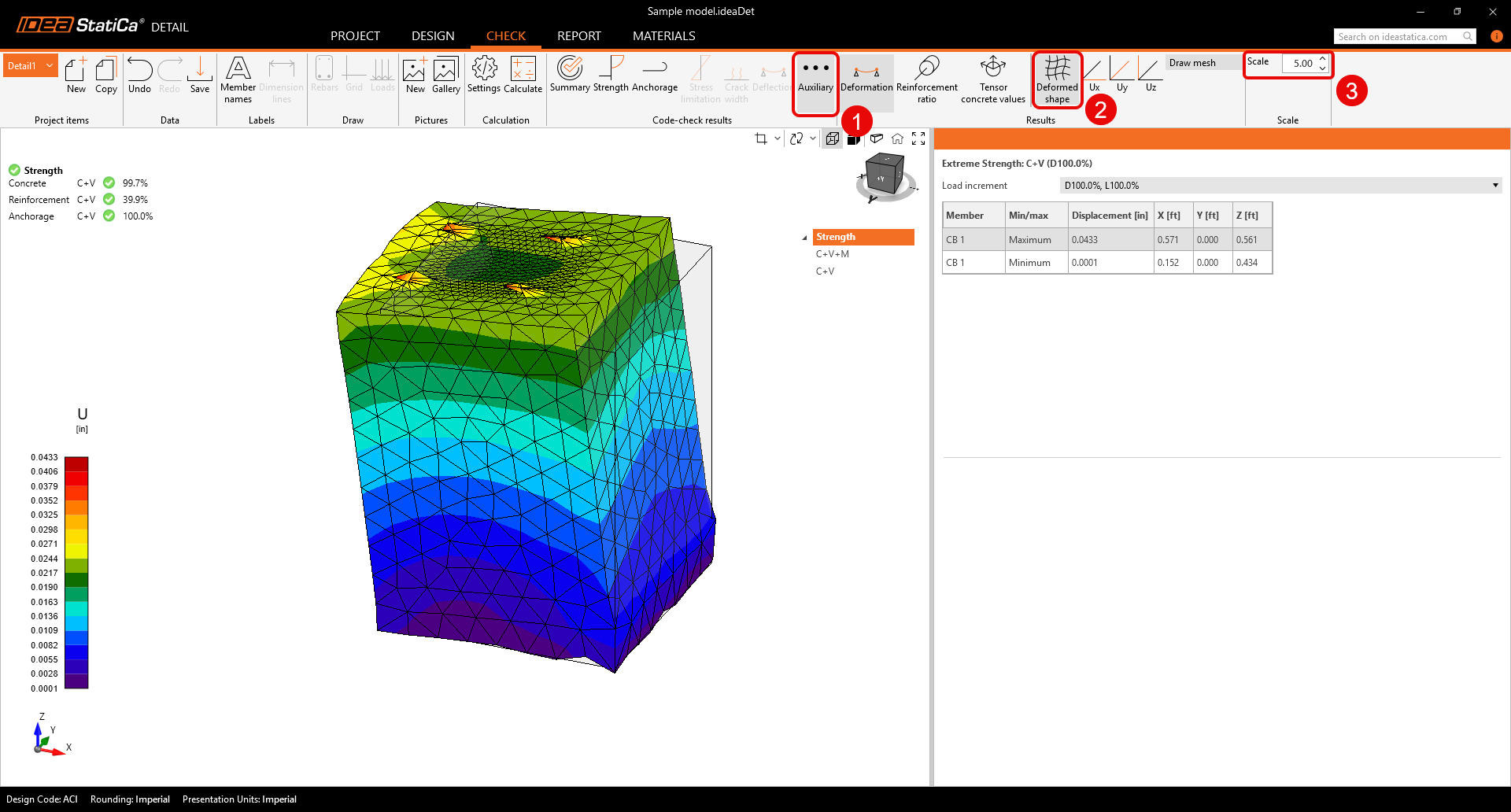Click the Scale value input field
Image resolution: width=1511 pixels, height=812 pixels.
1300,64
